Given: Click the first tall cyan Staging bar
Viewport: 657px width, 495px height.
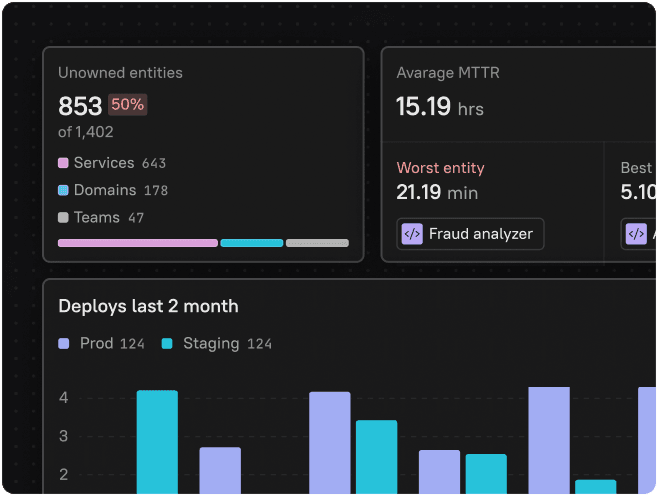Looking at the screenshot, I should pyautogui.click(x=157, y=440).
